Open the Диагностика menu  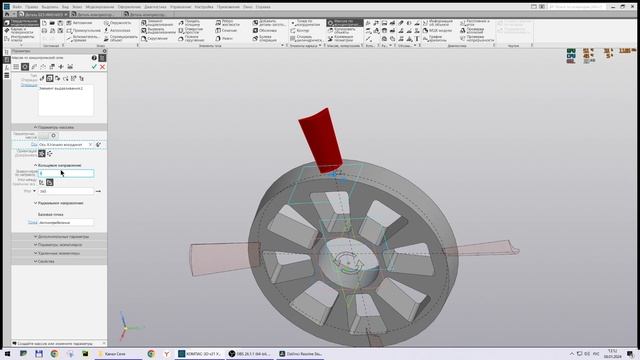(155, 7)
